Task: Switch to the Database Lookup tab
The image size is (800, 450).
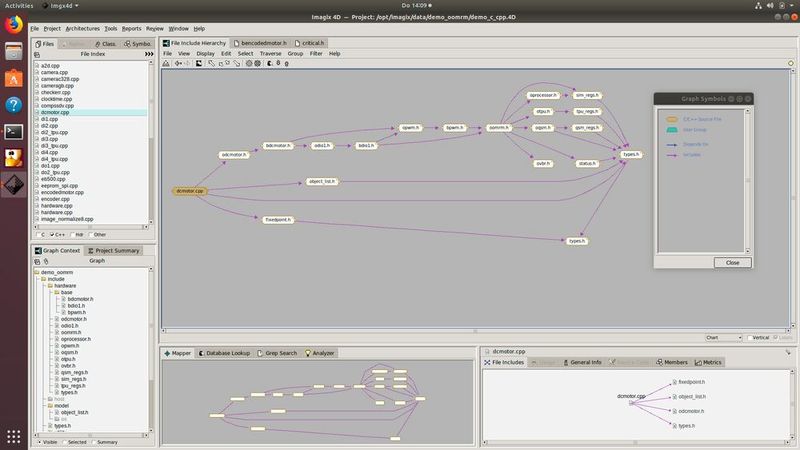Action: click(x=224, y=353)
